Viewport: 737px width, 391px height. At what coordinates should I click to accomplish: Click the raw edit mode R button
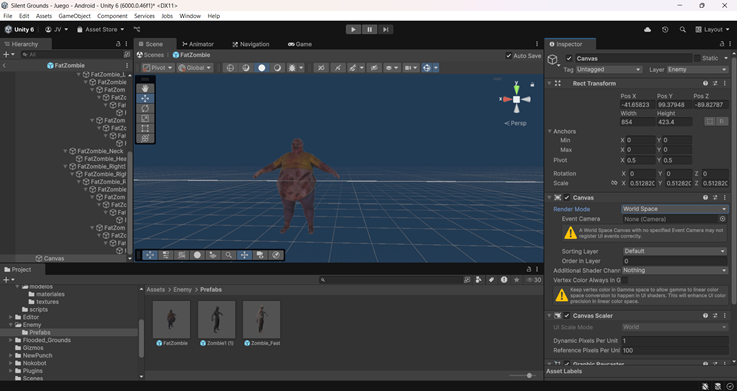coord(722,121)
